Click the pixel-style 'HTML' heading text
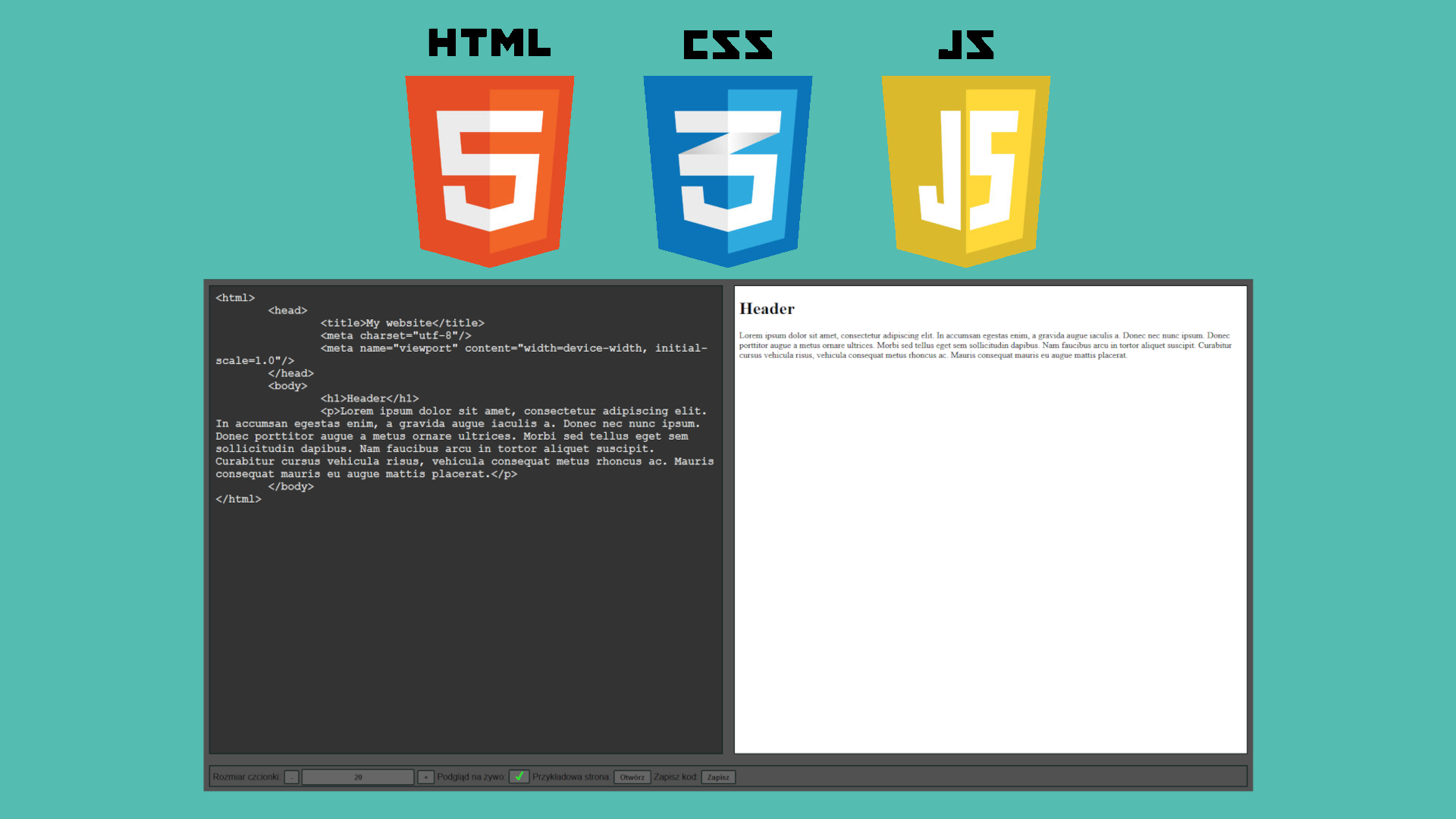 point(489,43)
